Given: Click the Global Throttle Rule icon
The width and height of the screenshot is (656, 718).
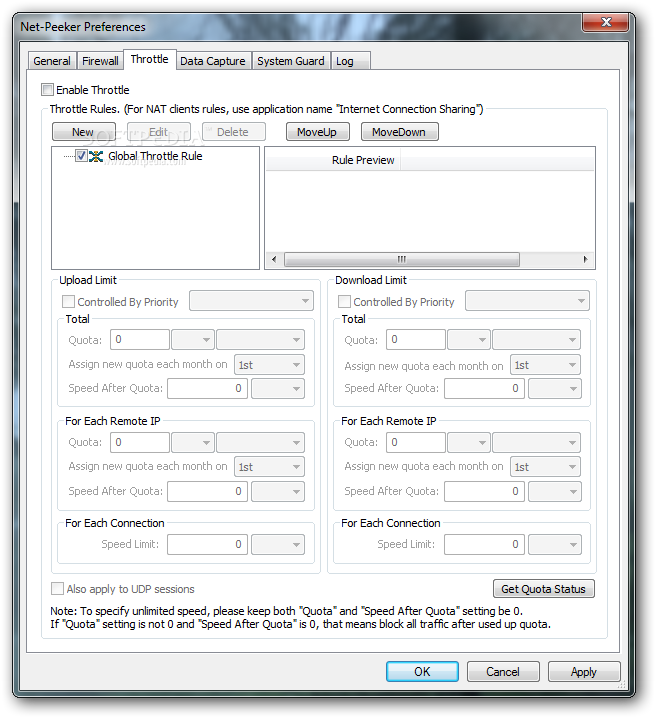Looking at the screenshot, I should pyautogui.click(x=96, y=157).
